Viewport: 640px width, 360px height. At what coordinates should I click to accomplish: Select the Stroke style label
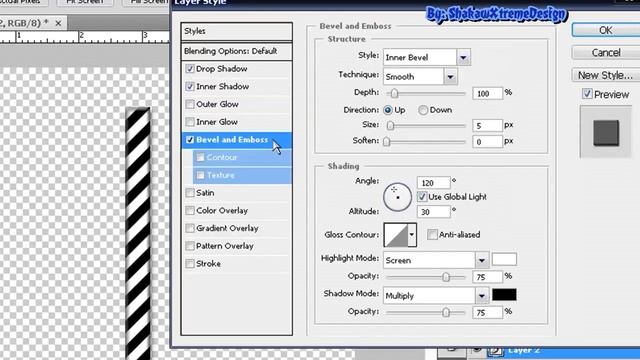pyautogui.click(x=208, y=264)
